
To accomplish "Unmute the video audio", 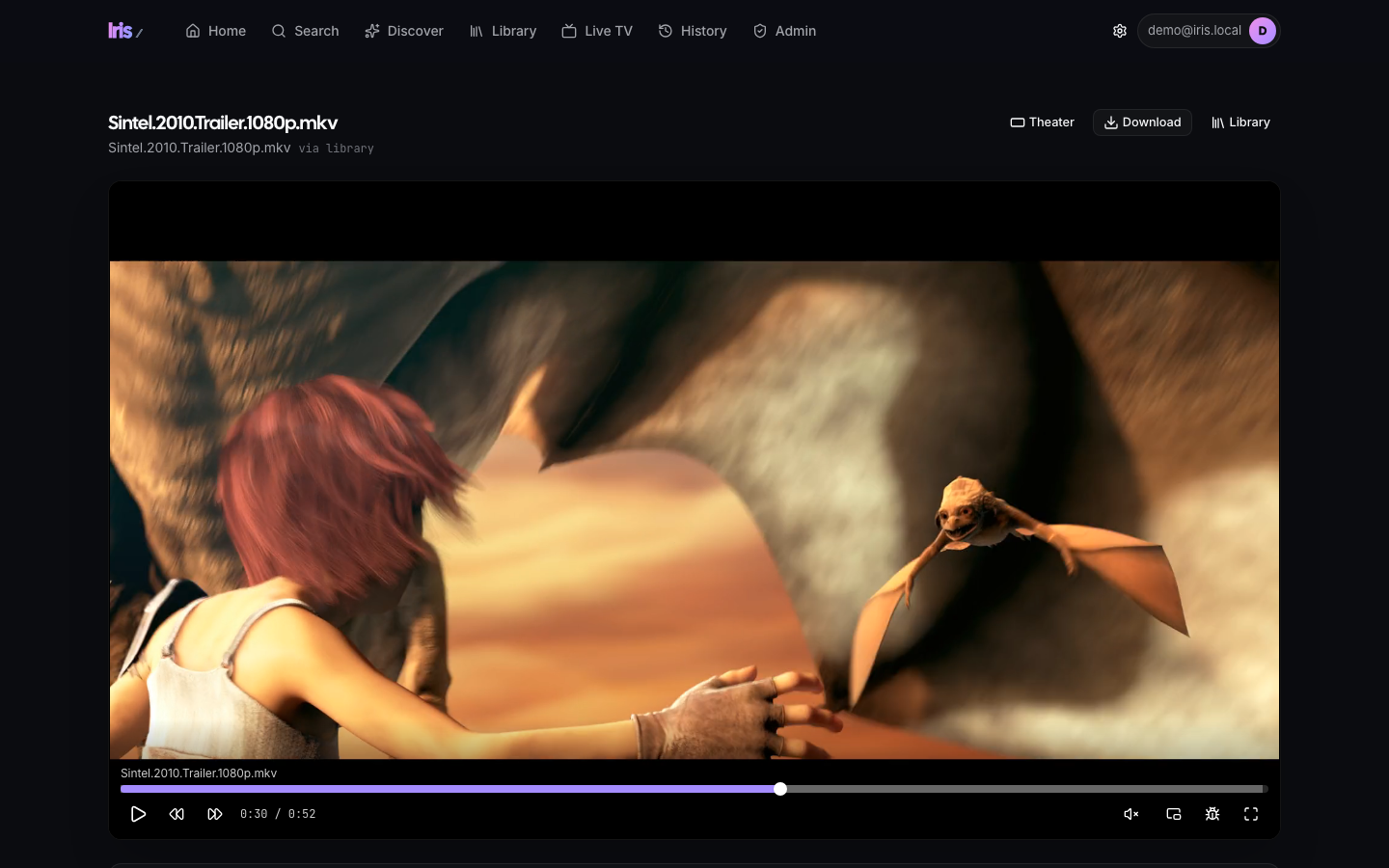I will (1131, 814).
